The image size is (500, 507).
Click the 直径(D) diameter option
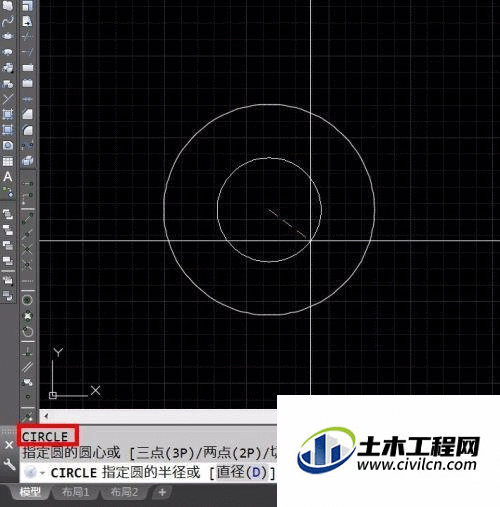tap(242, 473)
